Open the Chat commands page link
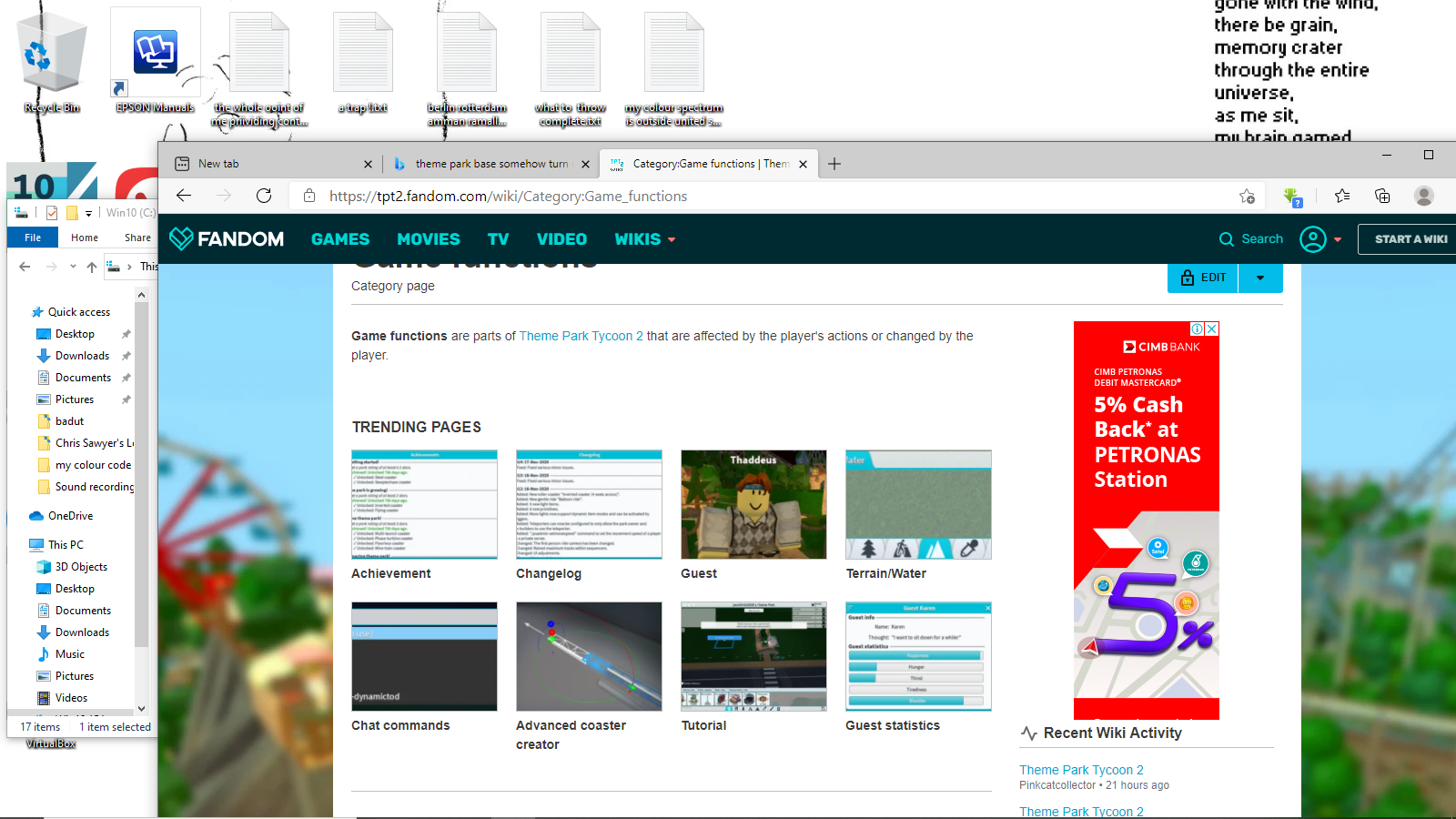The image size is (1456, 819). coord(400,725)
